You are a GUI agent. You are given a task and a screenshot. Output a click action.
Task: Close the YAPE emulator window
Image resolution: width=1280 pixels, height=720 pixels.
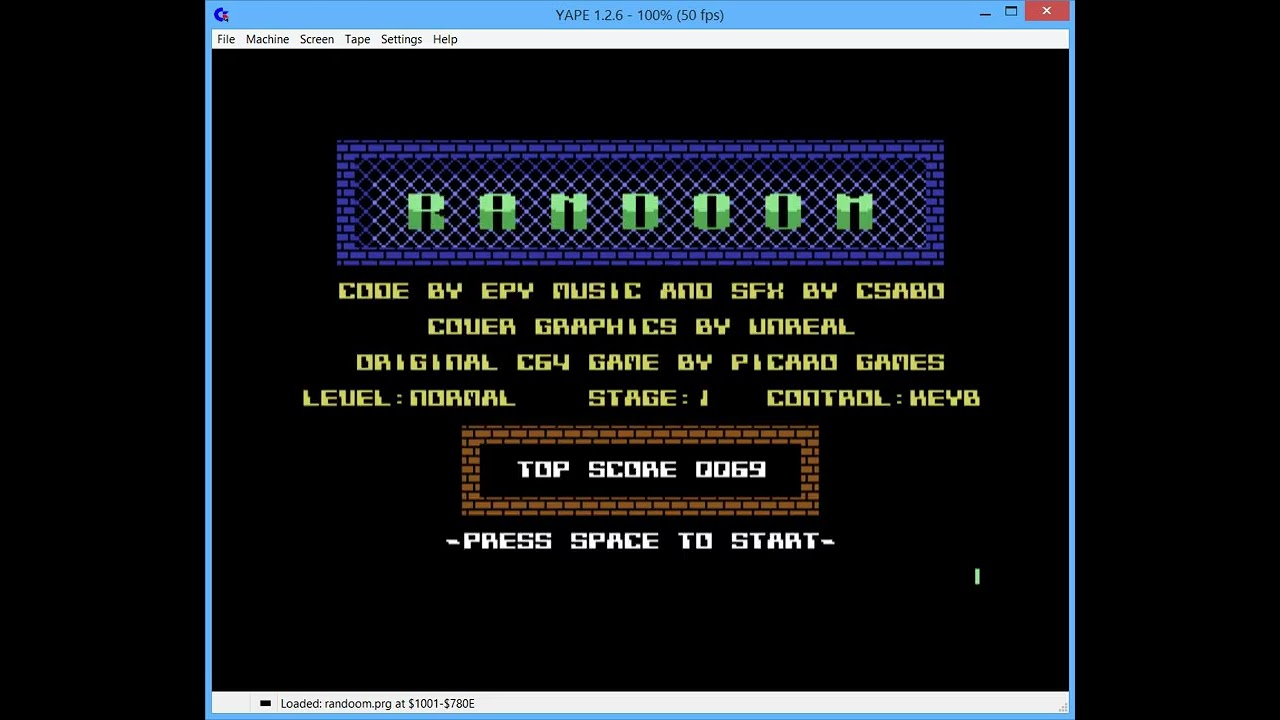1047,12
